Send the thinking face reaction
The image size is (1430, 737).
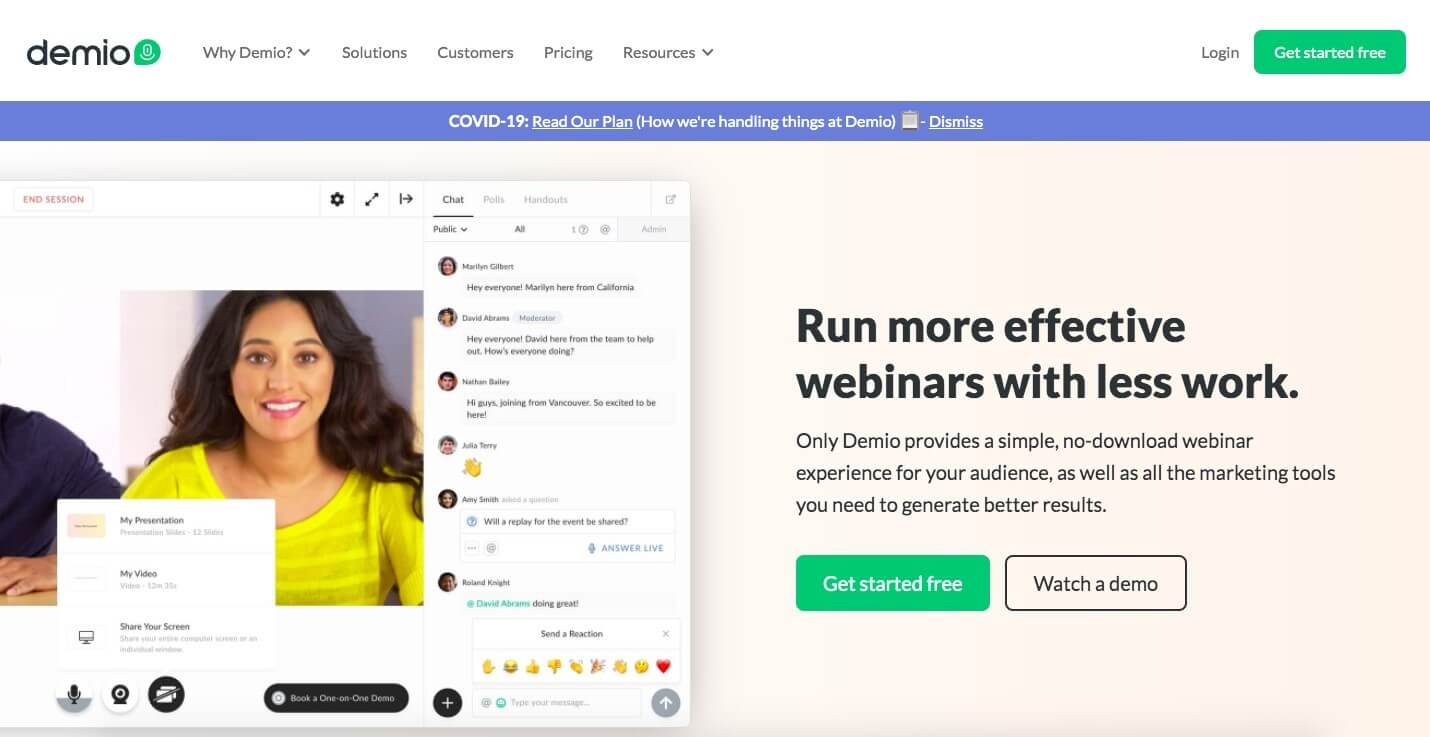click(x=641, y=666)
